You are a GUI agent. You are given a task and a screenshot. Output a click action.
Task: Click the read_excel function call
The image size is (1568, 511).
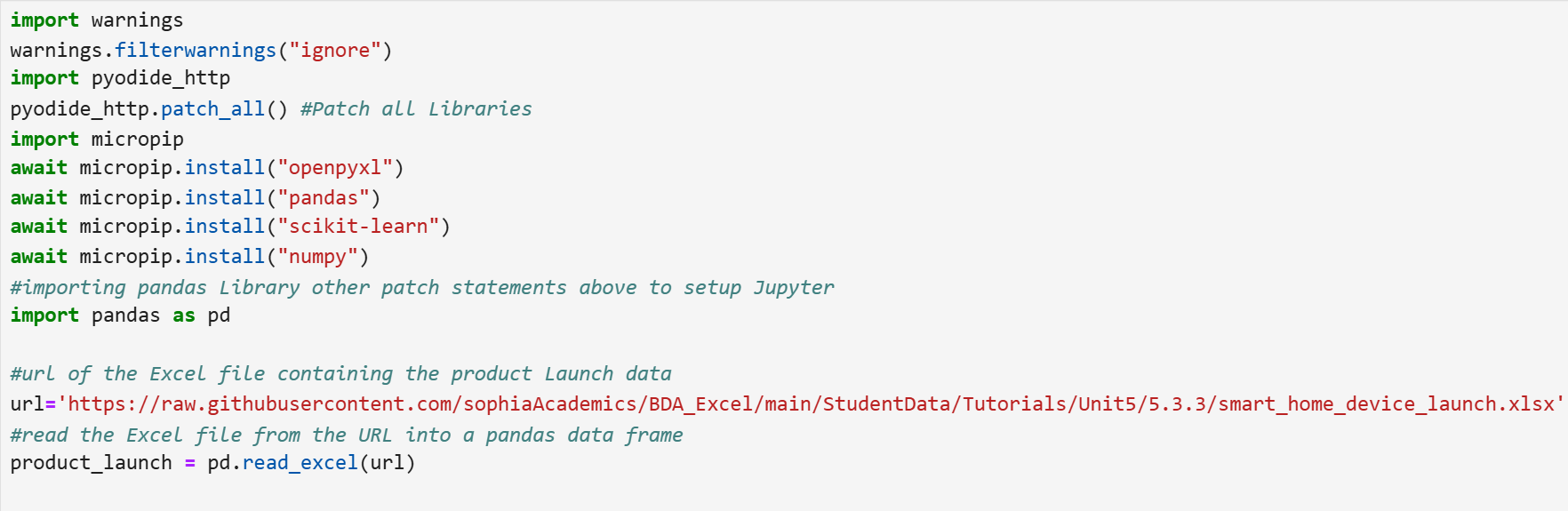point(300,463)
